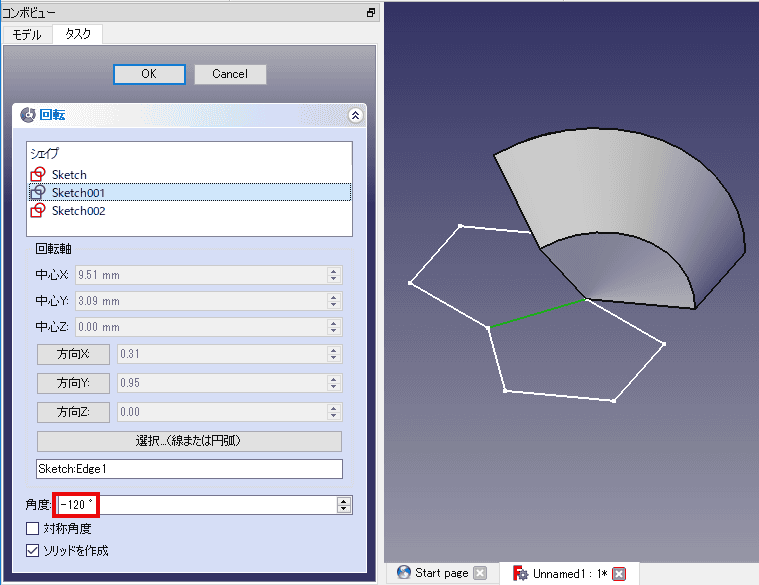
Task: Click the green highlighted edge in the 3D view
Action: point(537,313)
